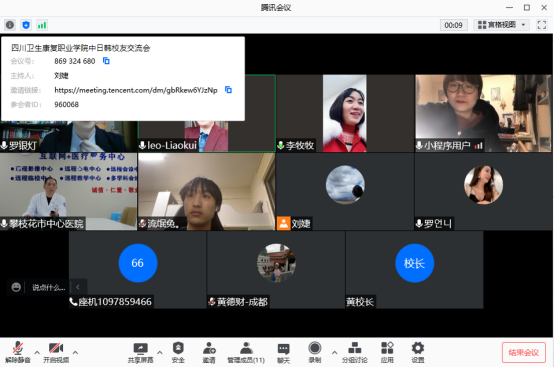Check the green network signal icon
The width and height of the screenshot is (554, 367).
pyautogui.click(x=42, y=25)
